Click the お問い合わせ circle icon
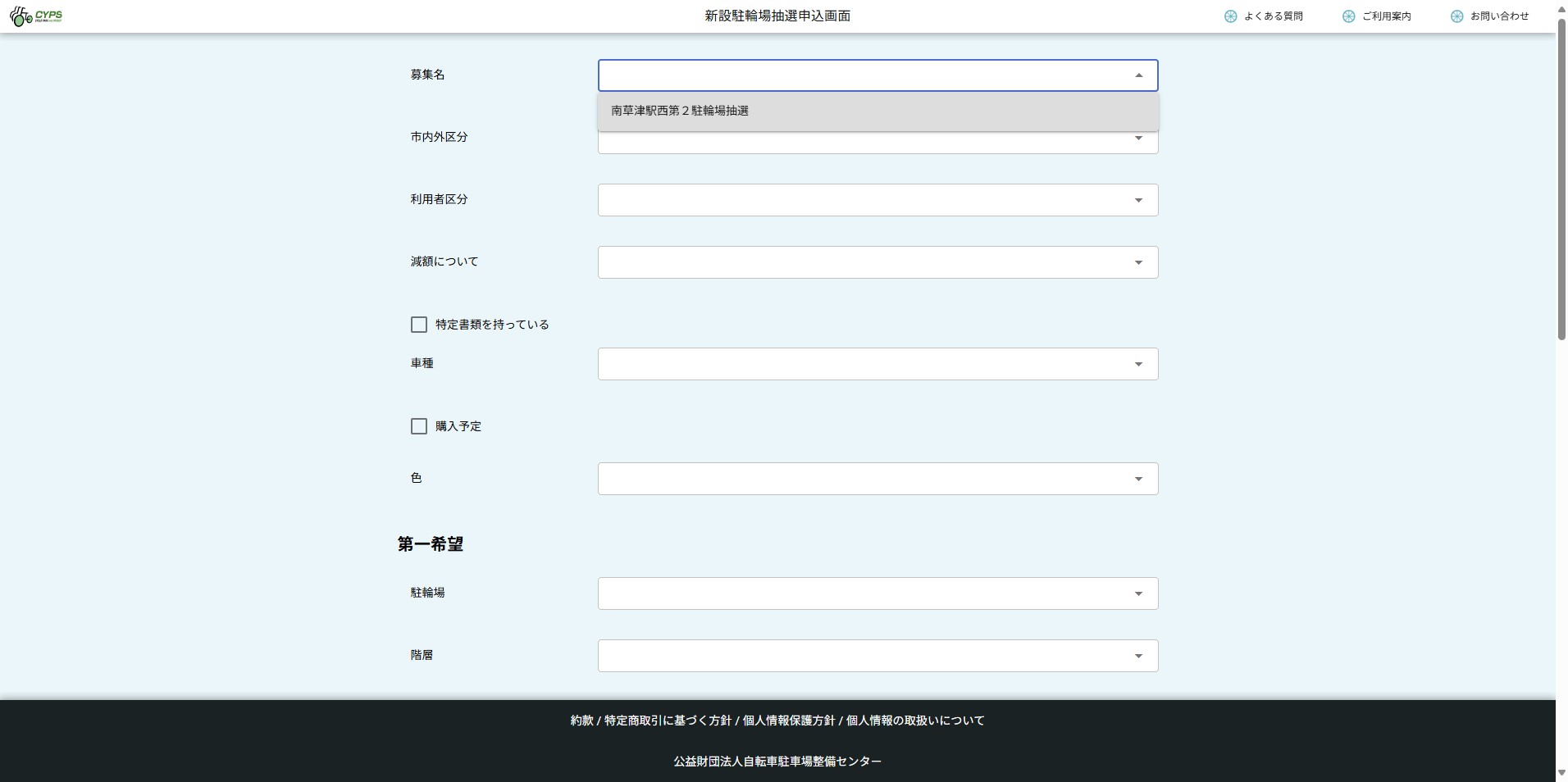1568x782 pixels. coord(1456,16)
